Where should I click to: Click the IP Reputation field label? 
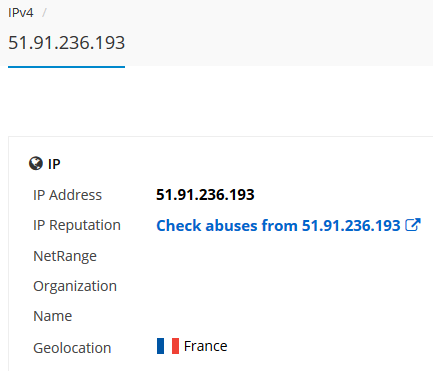coord(77,225)
